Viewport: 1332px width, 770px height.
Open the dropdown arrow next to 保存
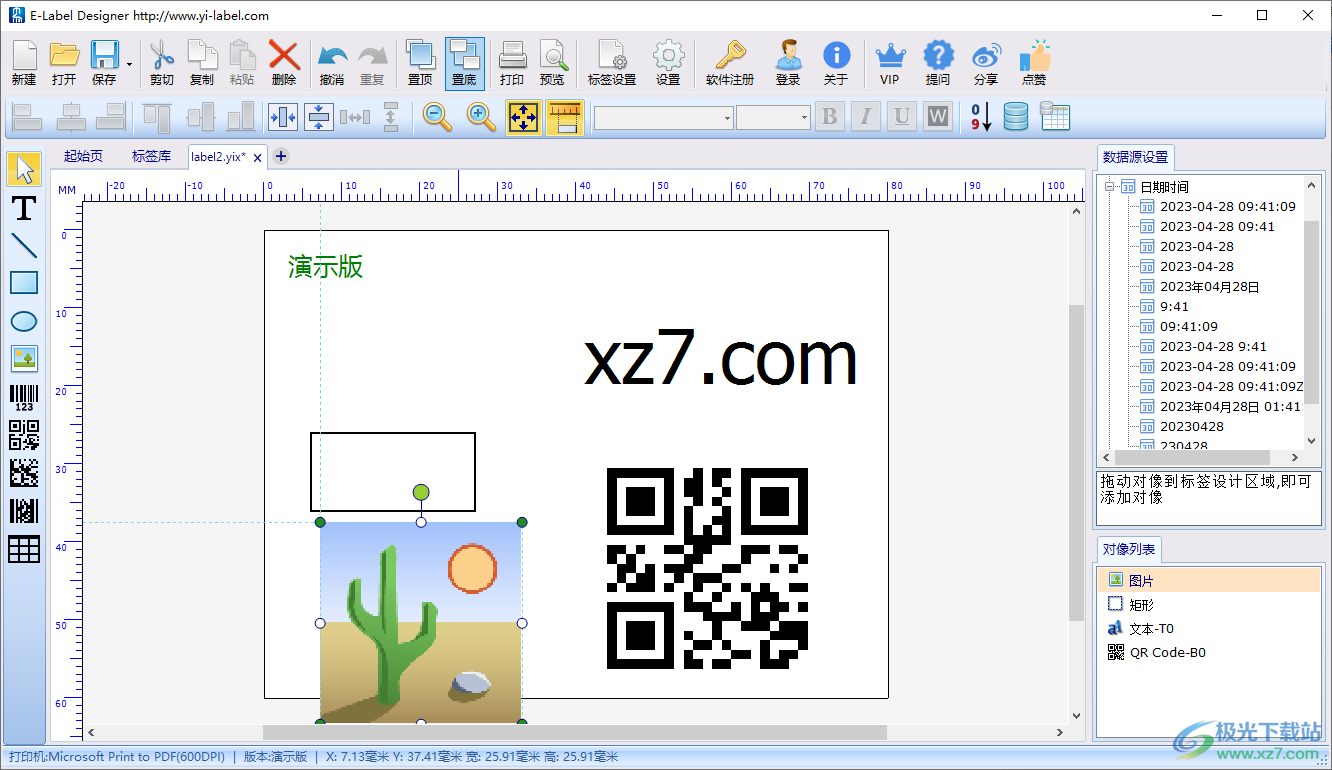click(x=129, y=64)
